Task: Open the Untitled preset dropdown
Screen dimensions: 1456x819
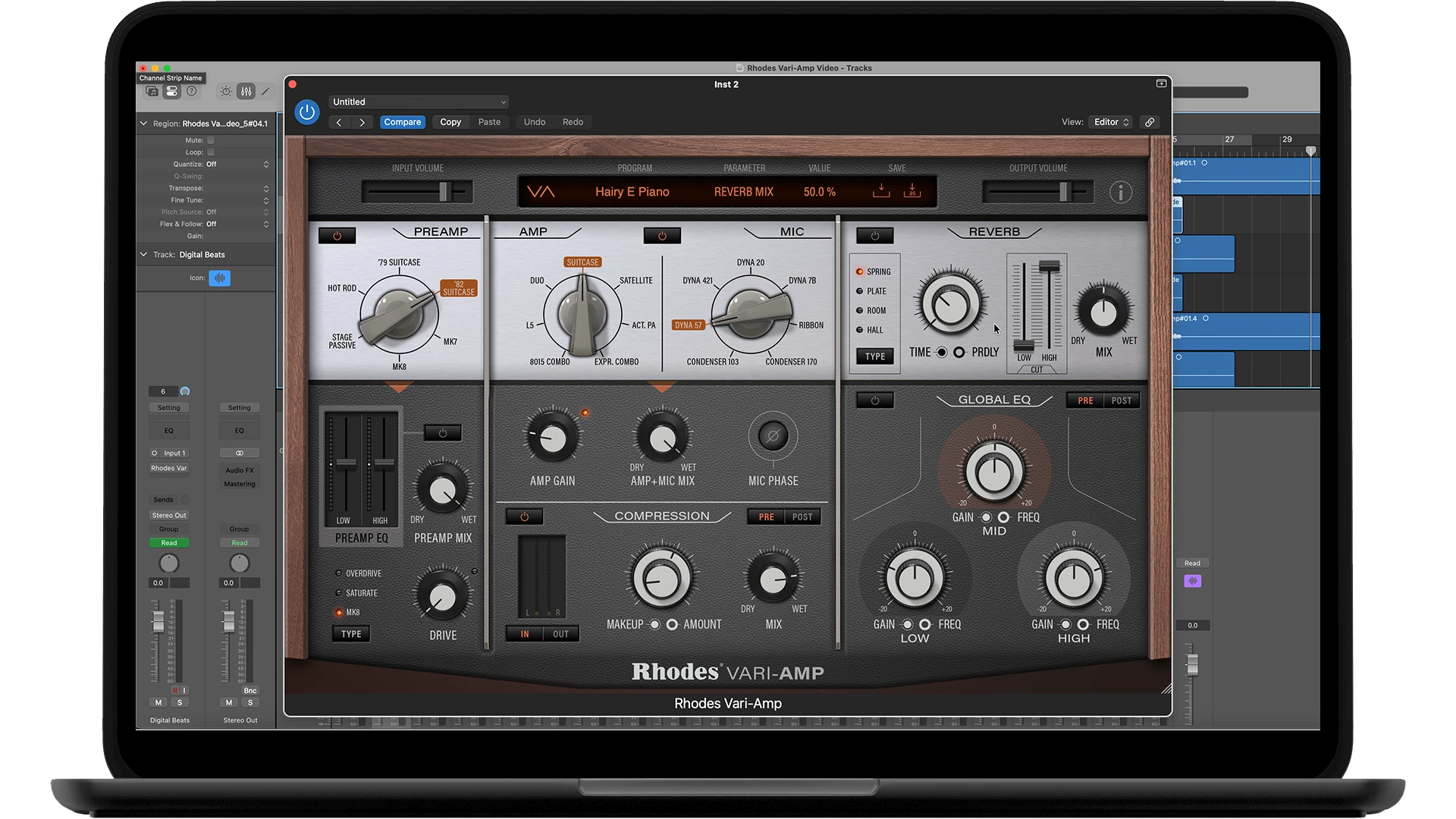Action: (x=419, y=102)
